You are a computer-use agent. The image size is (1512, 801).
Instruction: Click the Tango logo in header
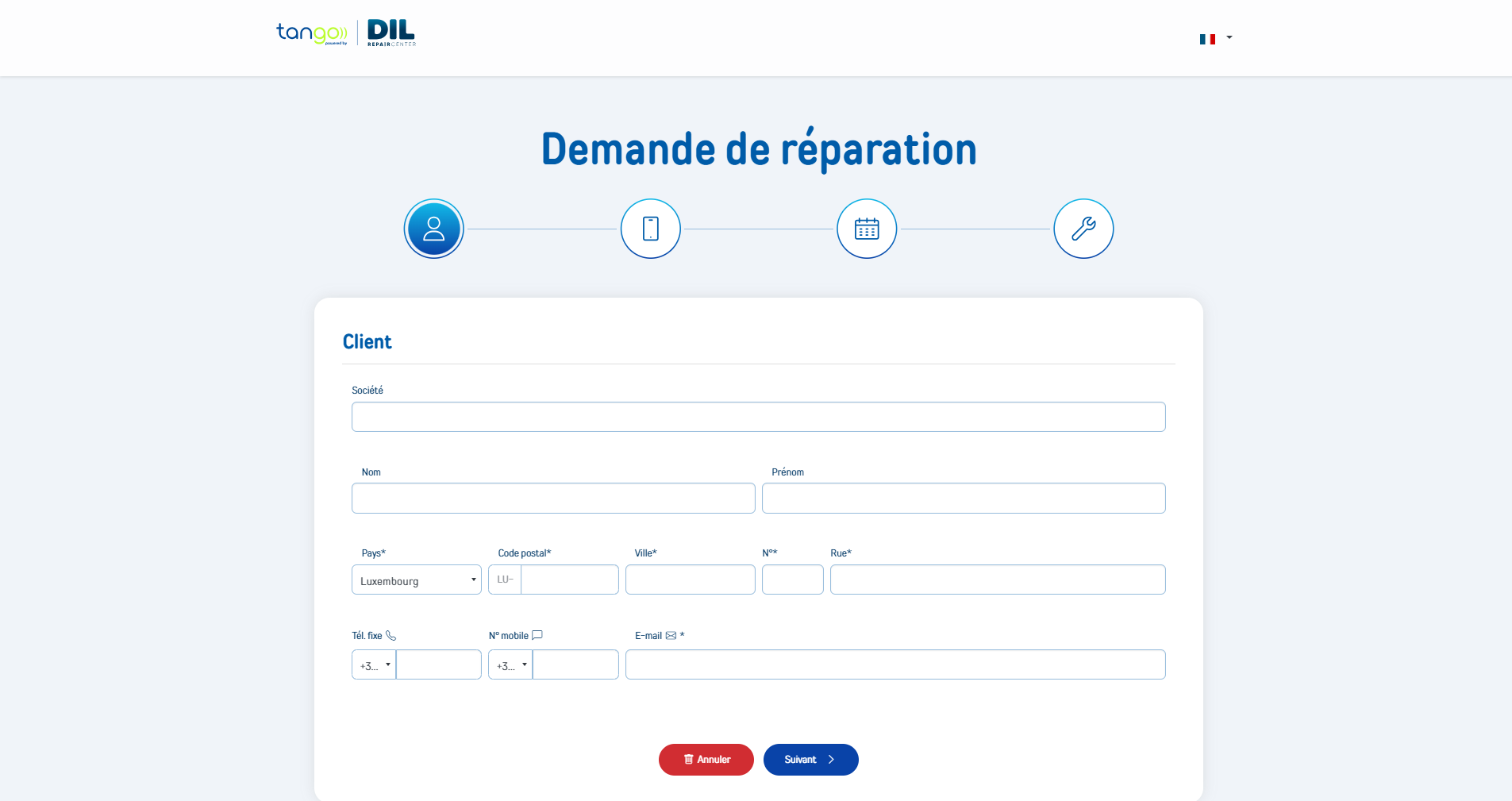(312, 33)
